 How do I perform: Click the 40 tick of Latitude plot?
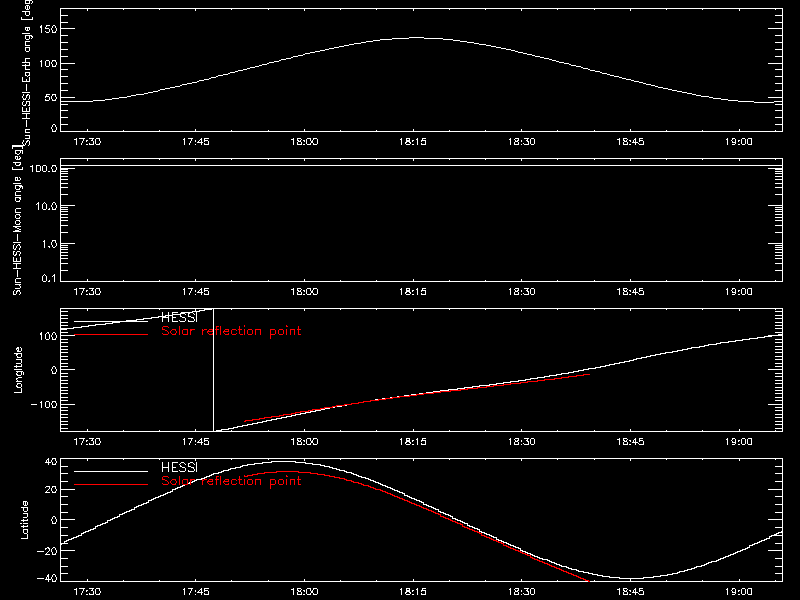coord(51,462)
